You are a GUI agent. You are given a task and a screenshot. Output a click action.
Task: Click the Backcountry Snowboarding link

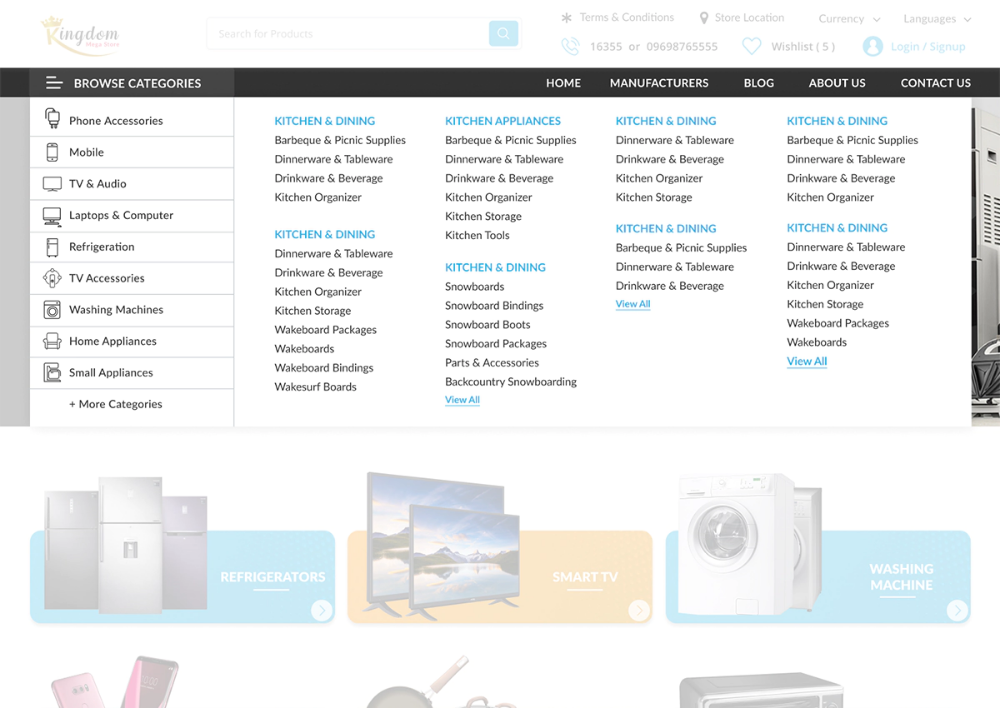pos(510,381)
